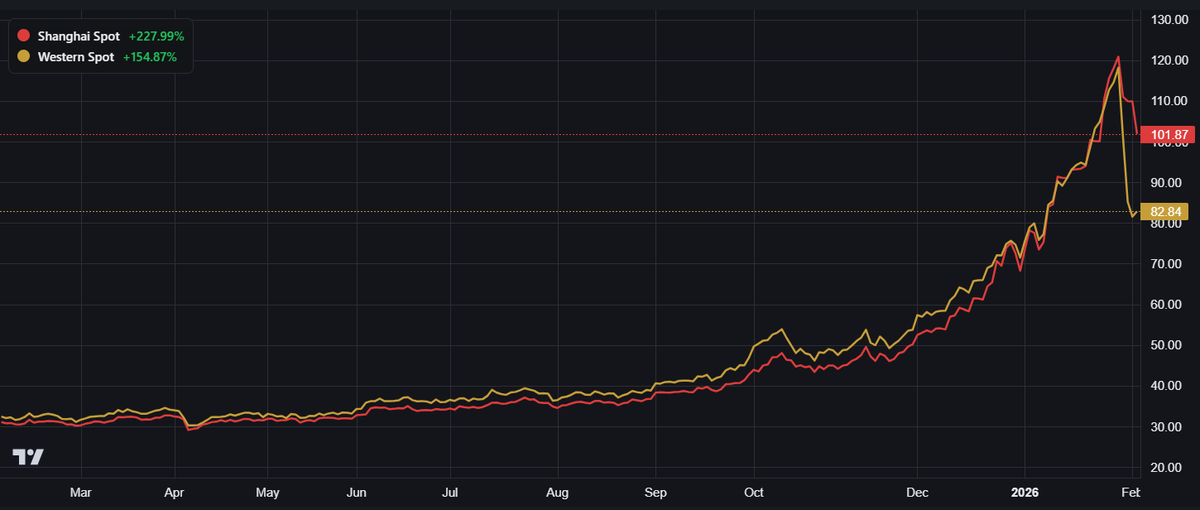The width and height of the screenshot is (1200, 510).
Task: Click the 110.00 price axis label
Action: point(1168,101)
